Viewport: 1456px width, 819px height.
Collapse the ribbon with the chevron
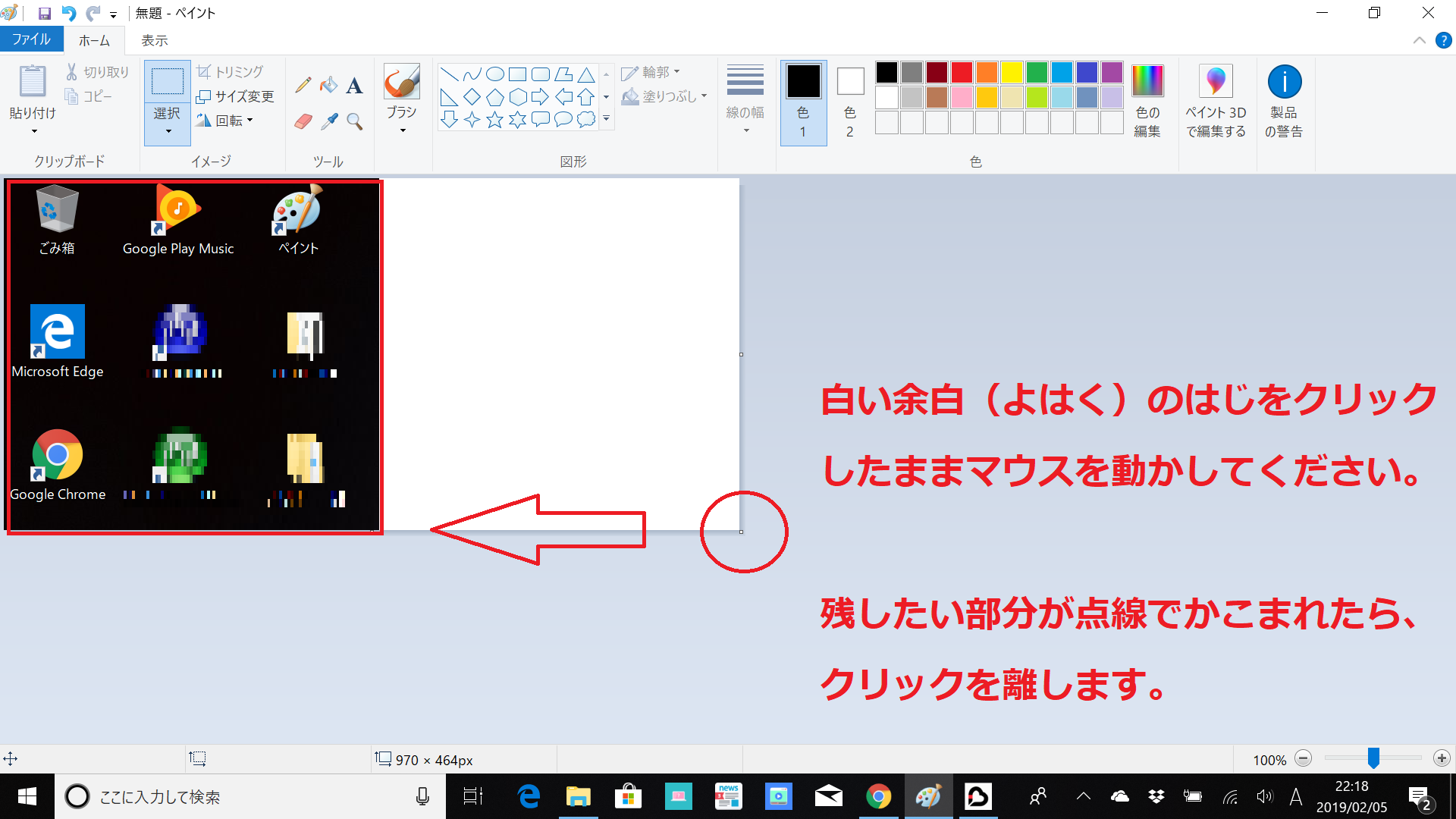click(x=1419, y=40)
